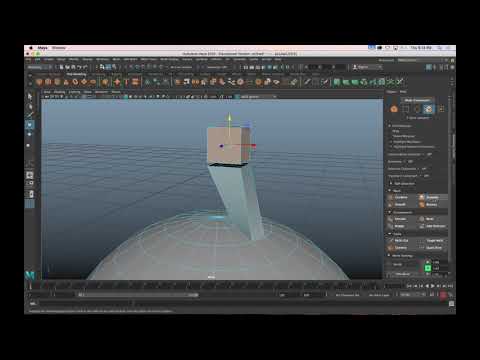Choose the Rotate tool in toolbox
This screenshot has width=480, height=360.
(x=30, y=134)
